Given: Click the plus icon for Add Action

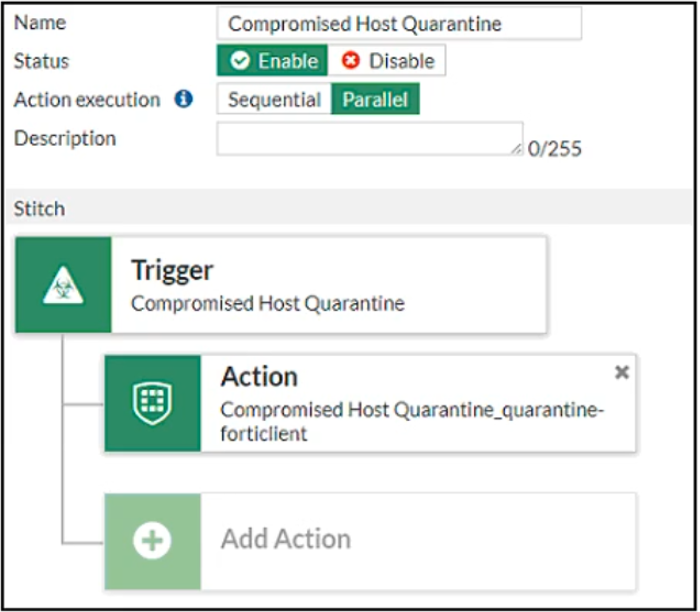Looking at the screenshot, I should tap(152, 541).
